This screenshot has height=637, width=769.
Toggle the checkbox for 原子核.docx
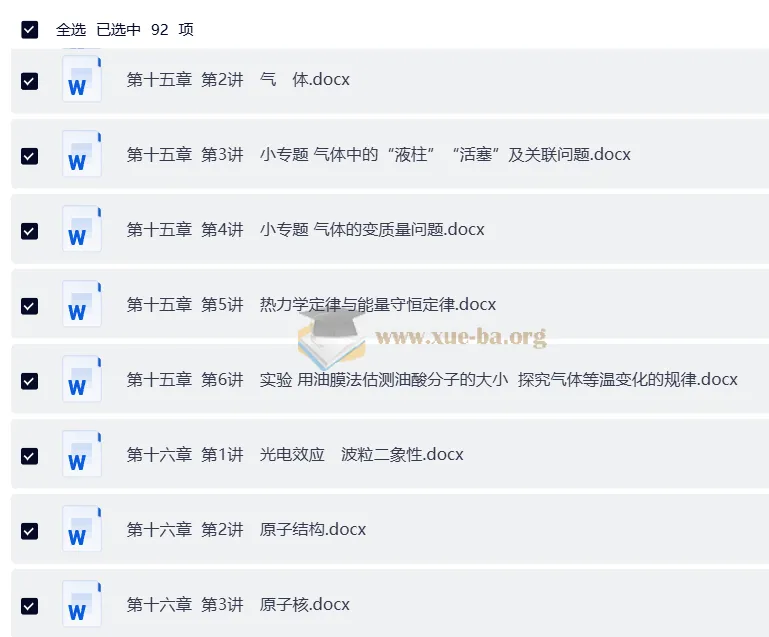(29, 607)
